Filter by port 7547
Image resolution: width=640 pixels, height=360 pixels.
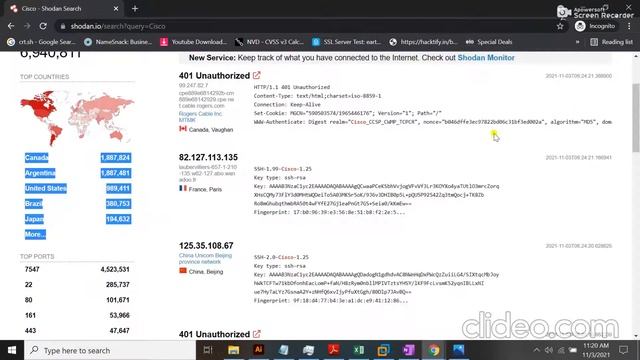coord(32,269)
